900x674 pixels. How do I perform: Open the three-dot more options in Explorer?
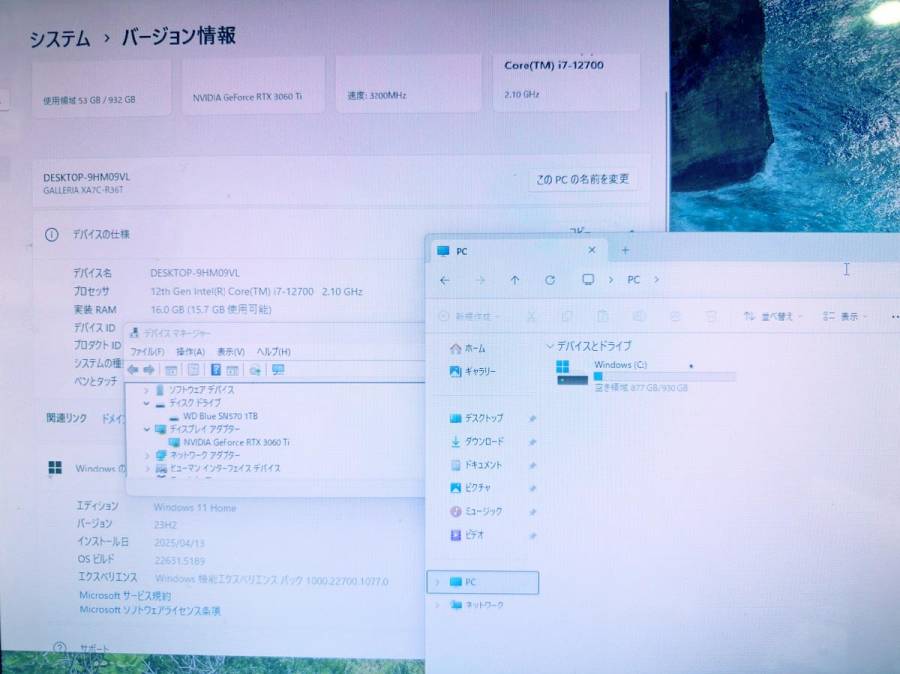coord(895,316)
